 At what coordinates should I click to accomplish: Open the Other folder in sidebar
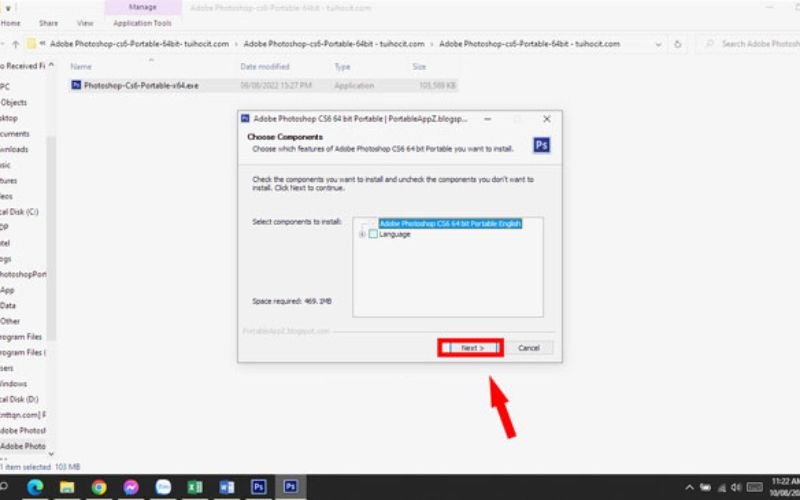click(x=10, y=321)
